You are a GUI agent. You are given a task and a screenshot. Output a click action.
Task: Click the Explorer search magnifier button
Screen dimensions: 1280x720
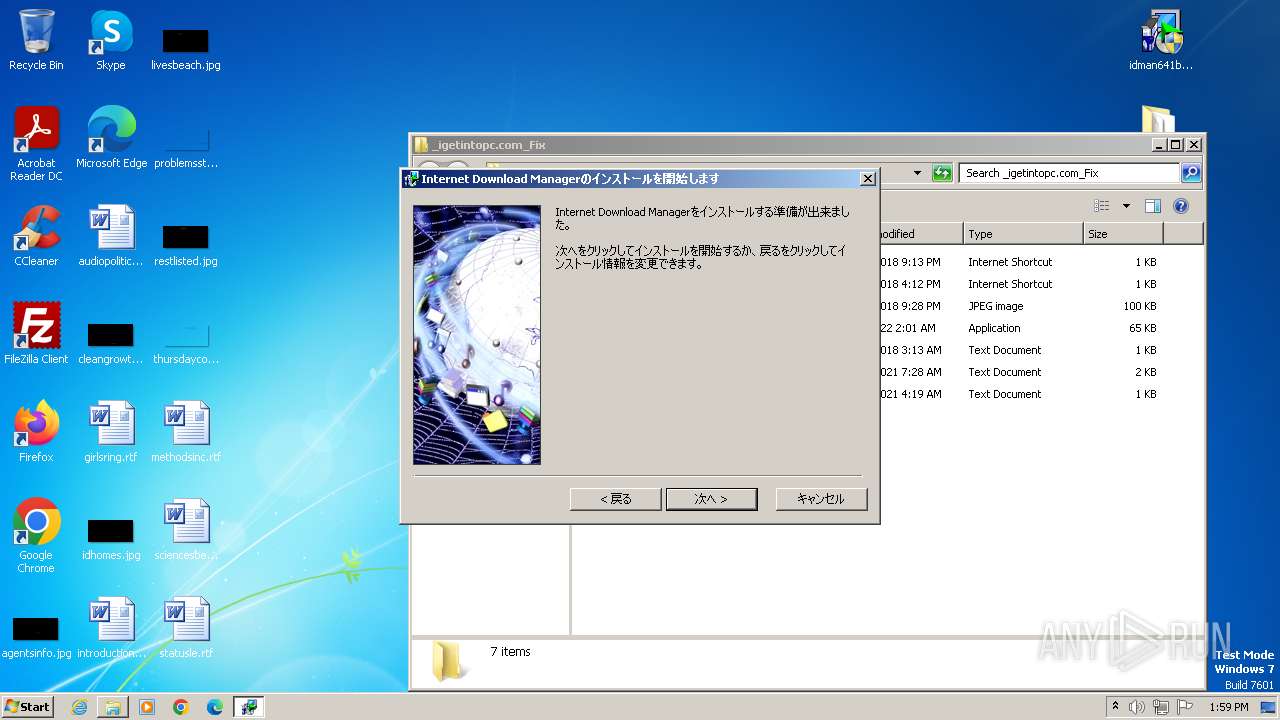click(1190, 173)
